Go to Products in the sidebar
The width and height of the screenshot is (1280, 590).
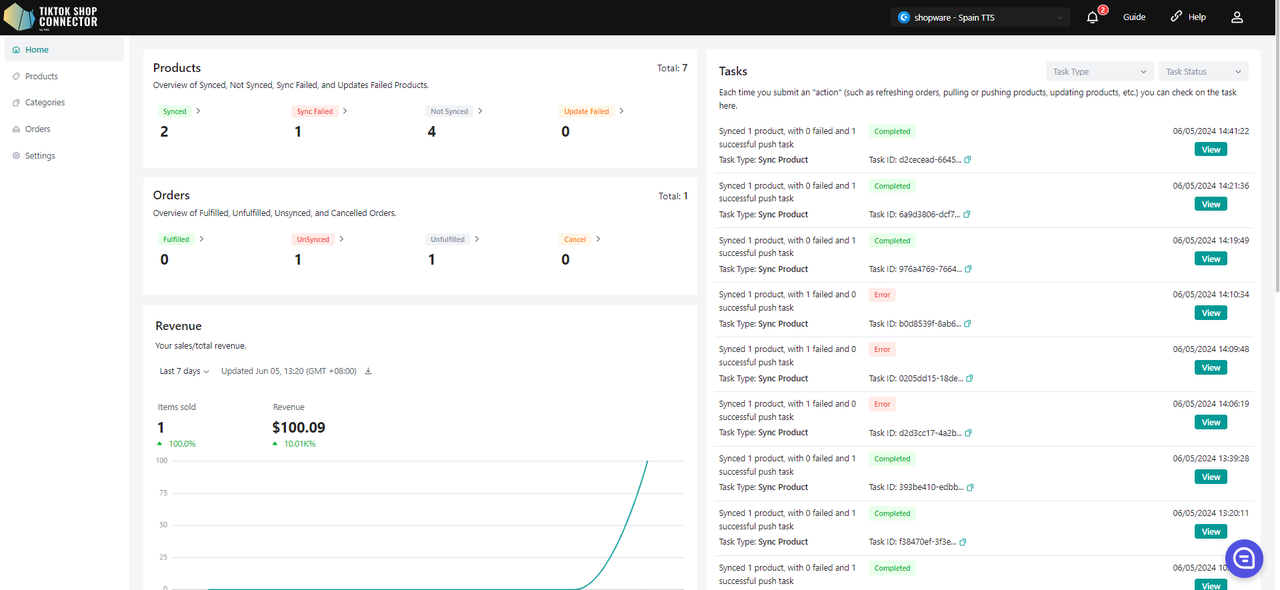pyautogui.click(x=41, y=76)
